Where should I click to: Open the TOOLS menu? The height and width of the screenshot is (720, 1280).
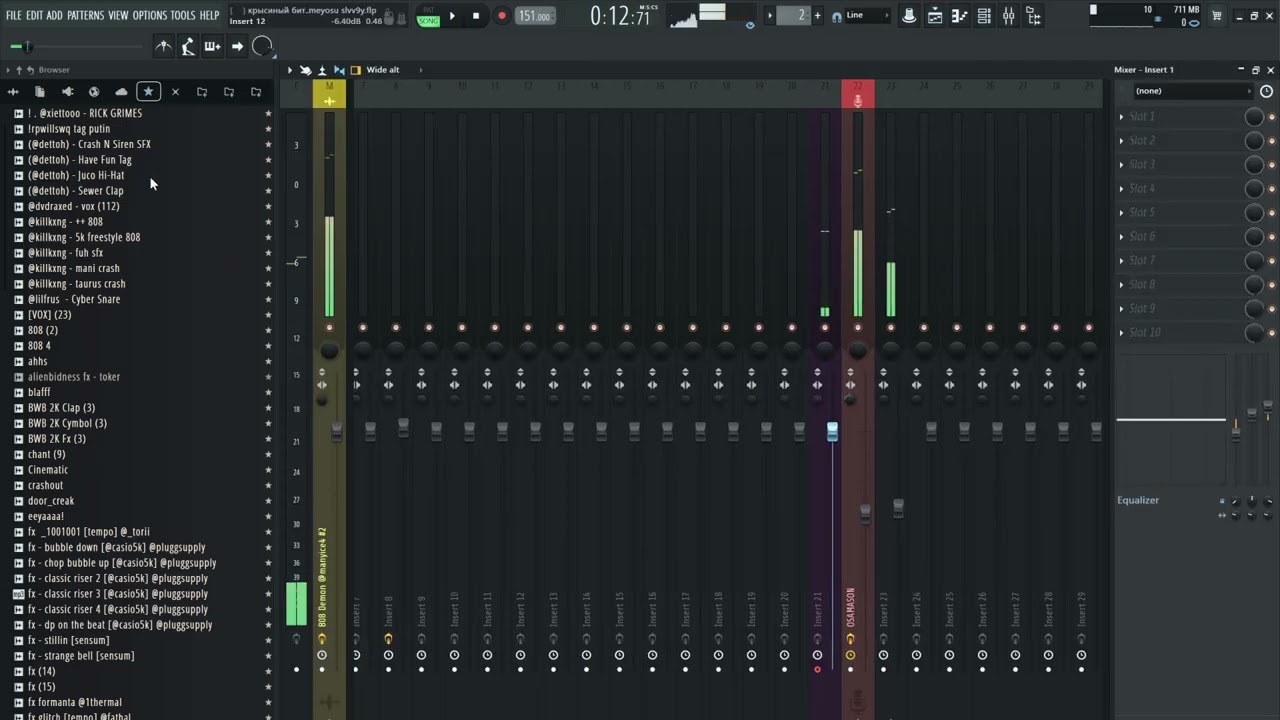click(182, 15)
